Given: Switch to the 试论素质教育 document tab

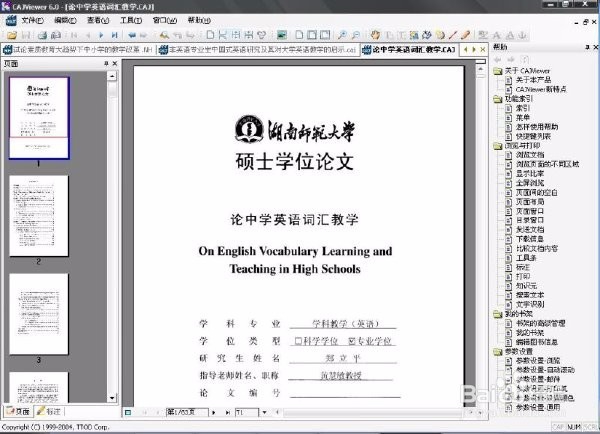Looking at the screenshot, I should coord(78,50).
